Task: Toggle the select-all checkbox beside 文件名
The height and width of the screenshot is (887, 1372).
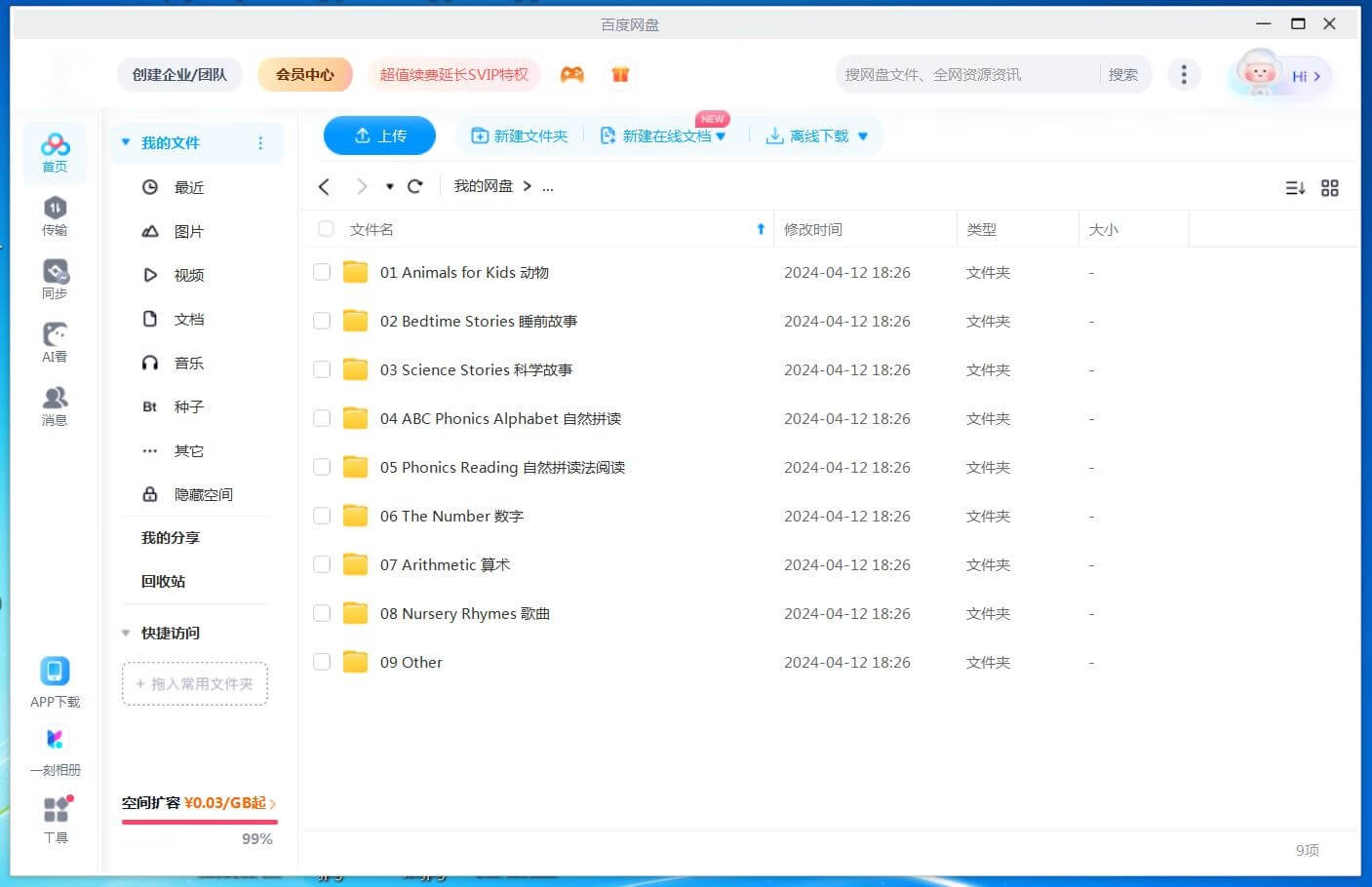Action: [x=326, y=229]
